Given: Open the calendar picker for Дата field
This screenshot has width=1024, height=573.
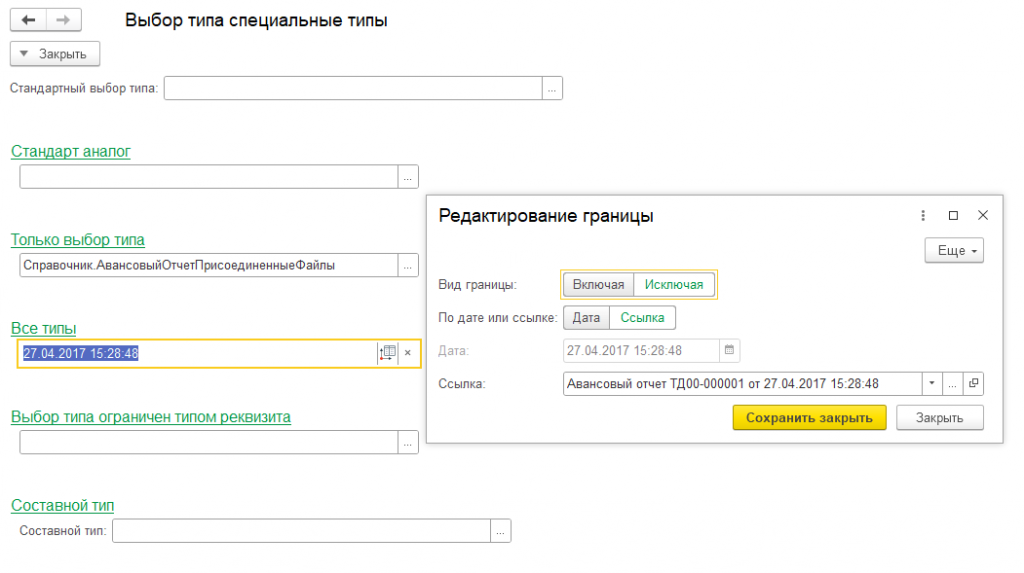Looking at the screenshot, I should click(729, 351).
